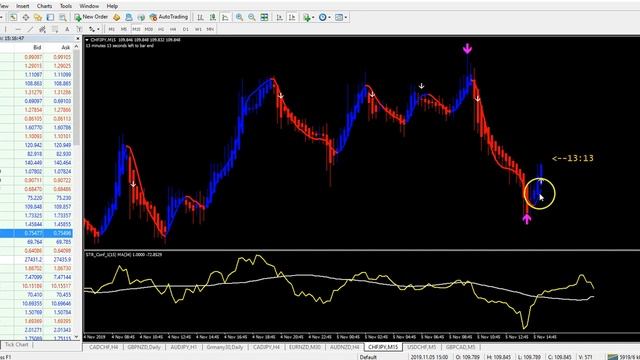Zoom out of the chart
This screenshot has width=640, height=360.
[252, 17]
